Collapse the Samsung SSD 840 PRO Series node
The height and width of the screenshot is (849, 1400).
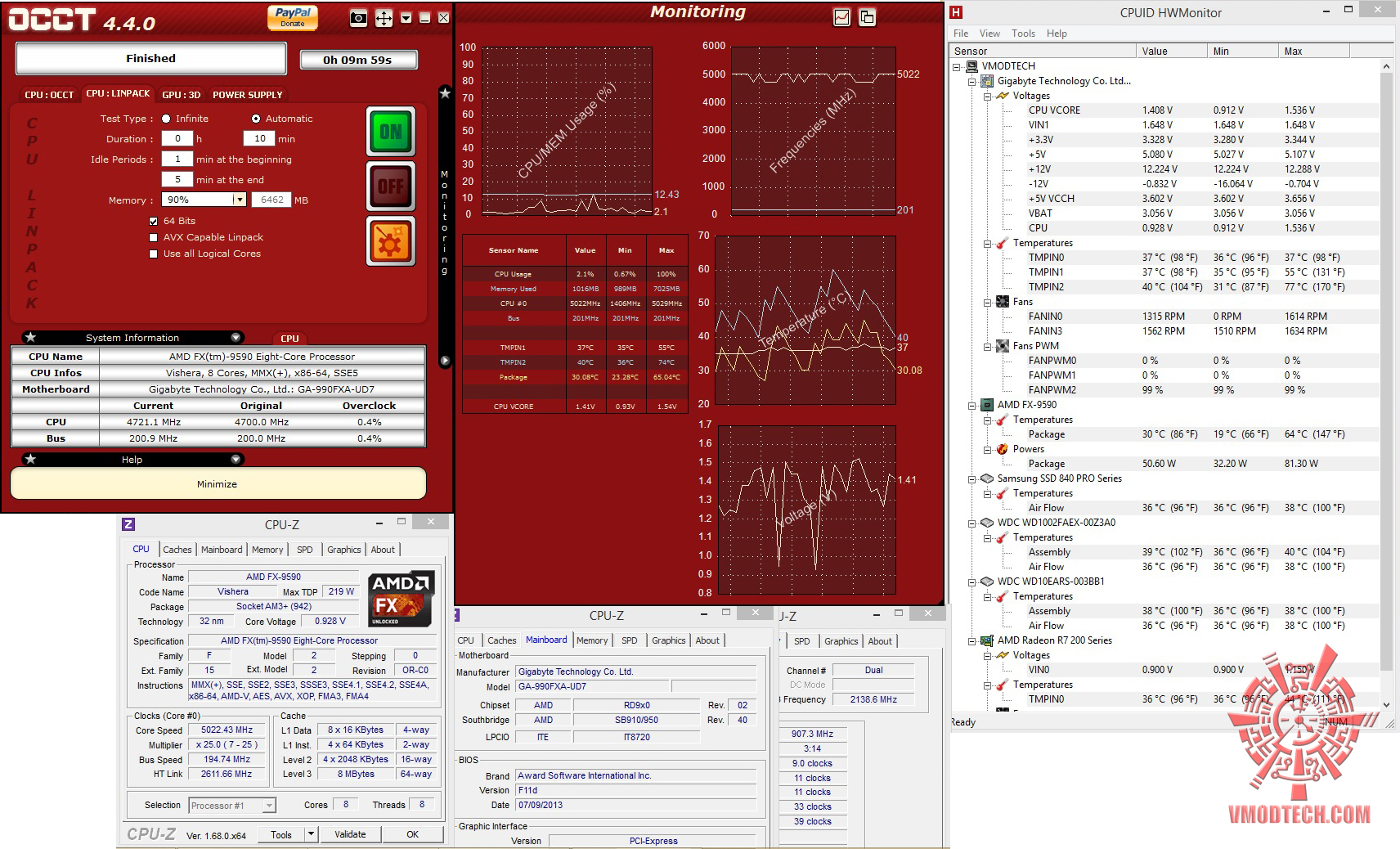[972, 478]
